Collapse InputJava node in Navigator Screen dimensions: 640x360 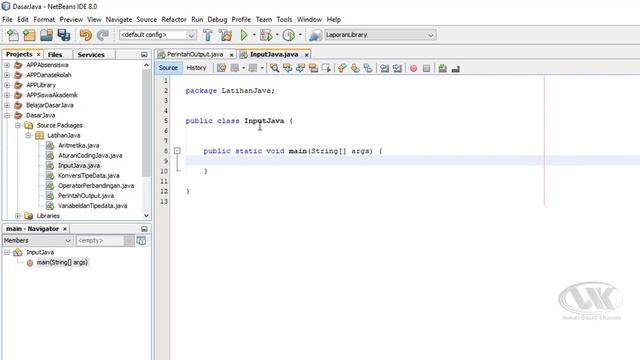(7, 252)
